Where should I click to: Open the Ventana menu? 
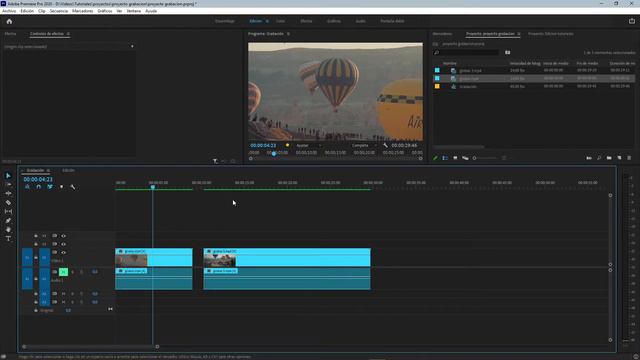(133, 11)
